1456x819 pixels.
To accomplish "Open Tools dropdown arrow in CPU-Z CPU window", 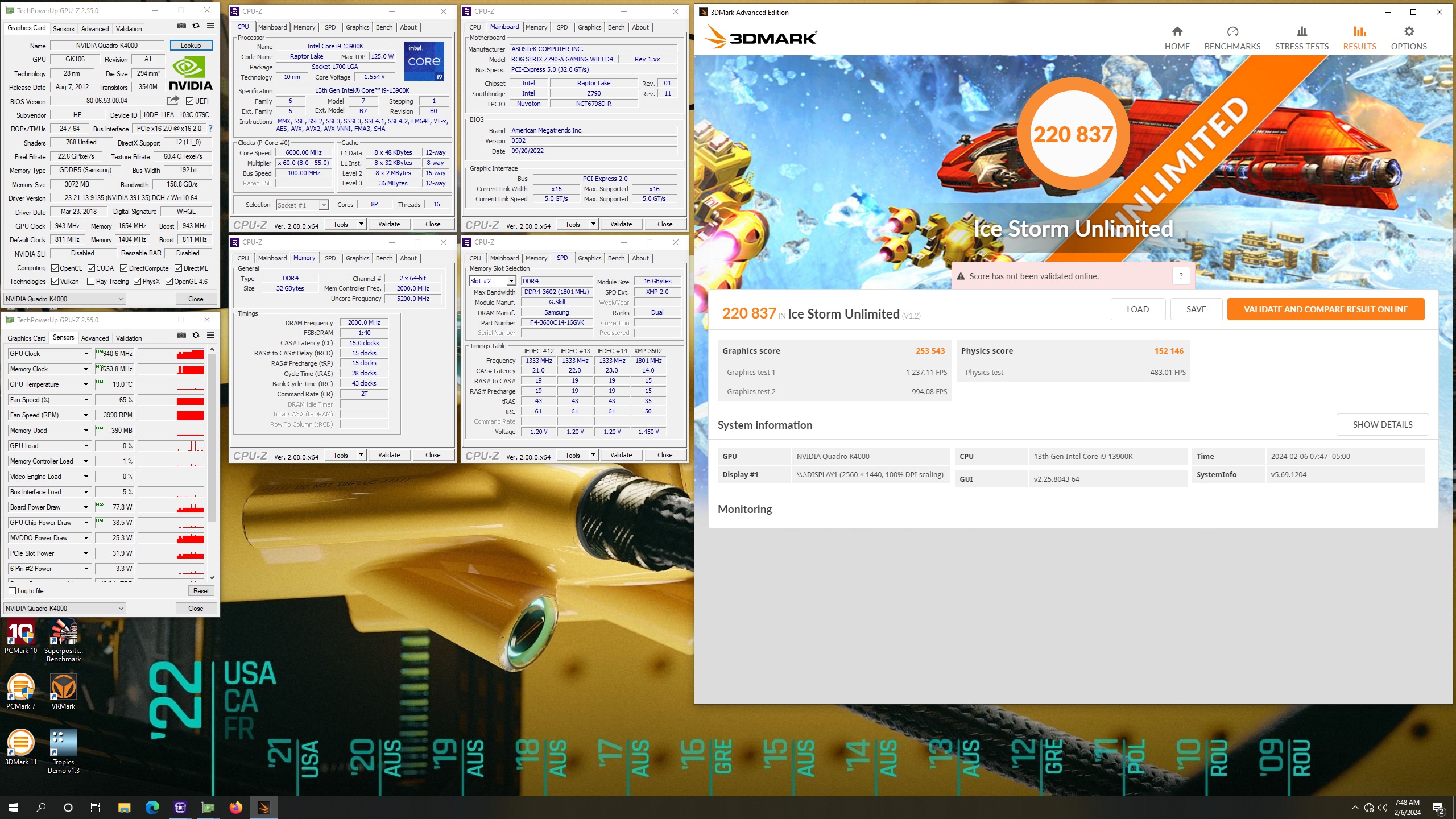I will click(x=361, y=224).
